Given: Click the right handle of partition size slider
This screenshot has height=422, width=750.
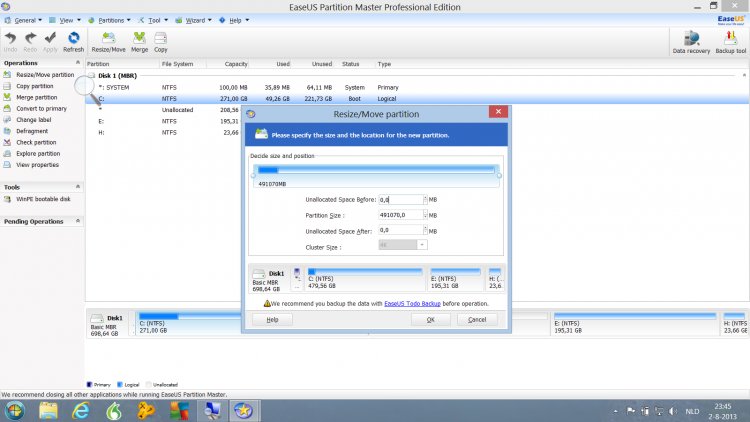Looking at the screenshot, I should [499, 176].
